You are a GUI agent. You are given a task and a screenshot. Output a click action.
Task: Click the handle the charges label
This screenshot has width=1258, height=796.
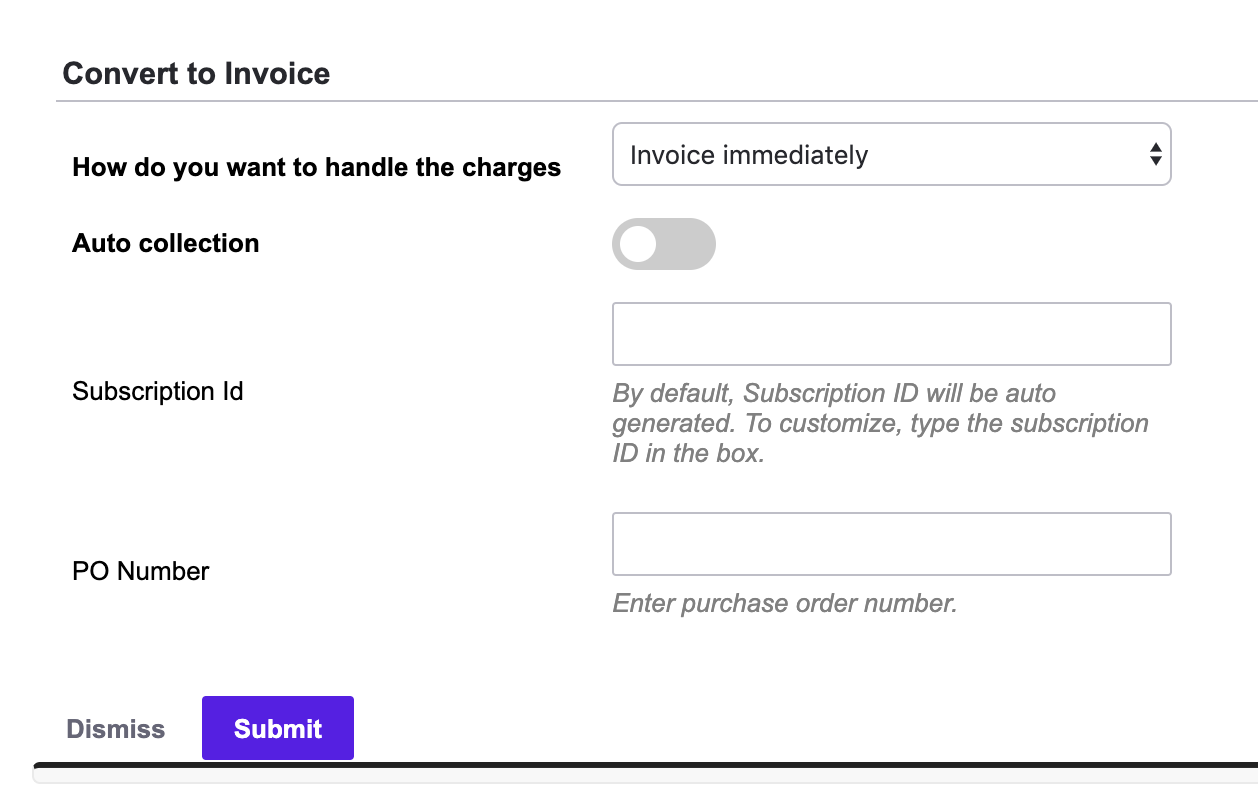(316, 167)
